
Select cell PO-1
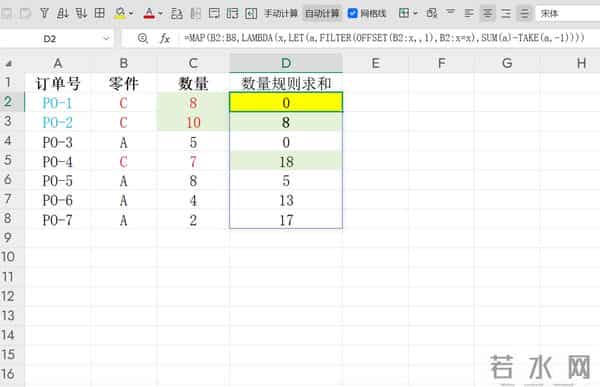(58, 103)
